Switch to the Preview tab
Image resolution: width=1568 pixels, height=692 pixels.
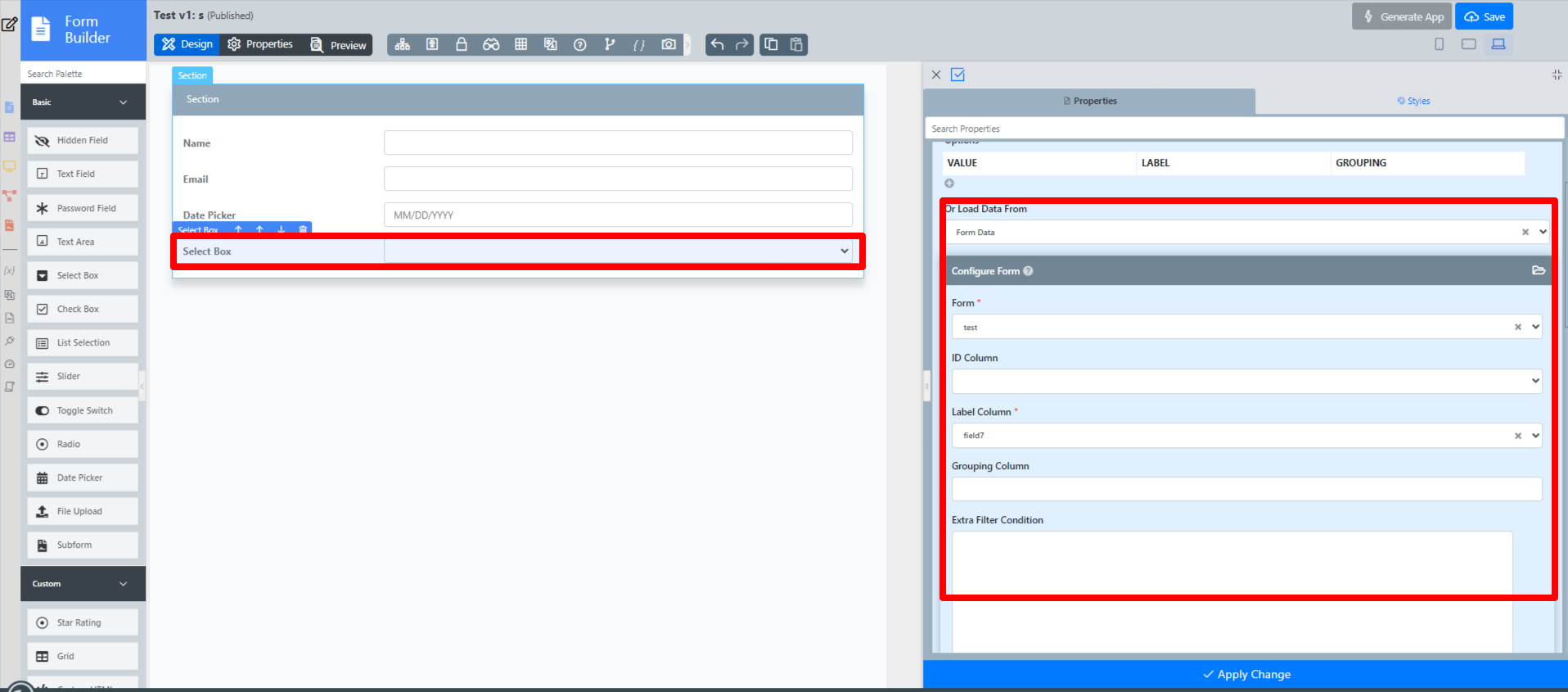(x=338, y=45)
